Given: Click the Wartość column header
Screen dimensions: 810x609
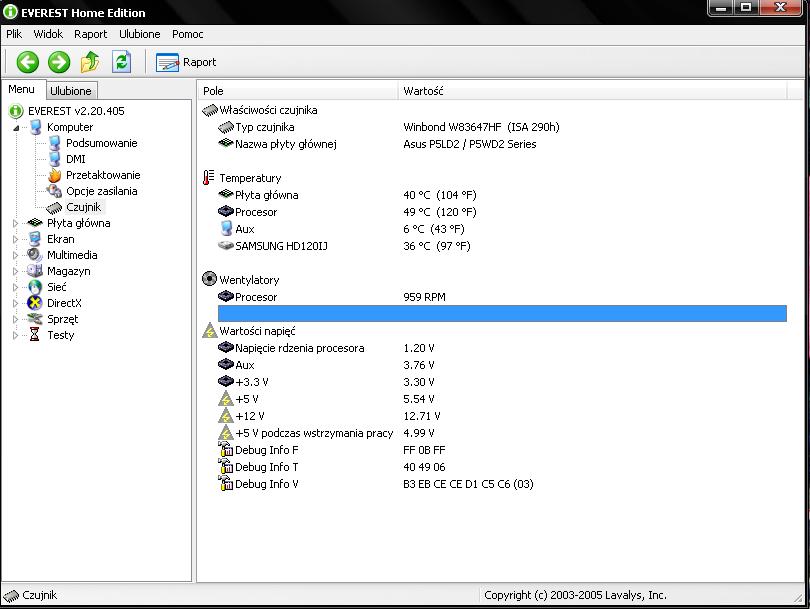Looking at the screenshot, I should click(592, 91).
